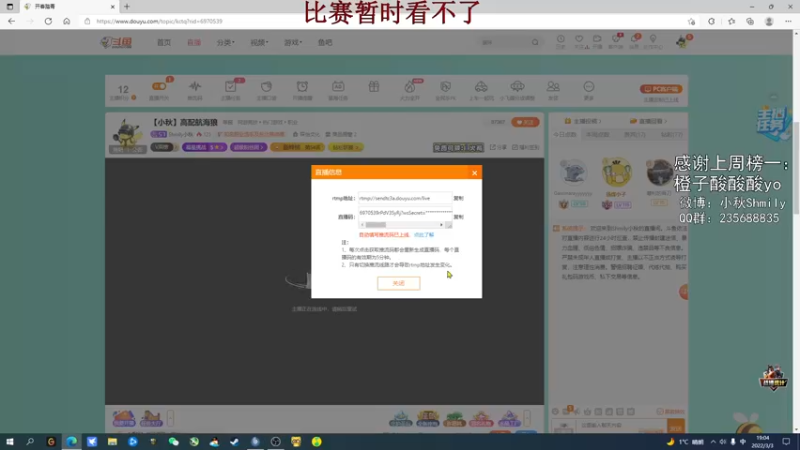Viewport: 800px width, 450px height.
Task: Open the streamer tasks checkmark icon
Action: [231, 88]
